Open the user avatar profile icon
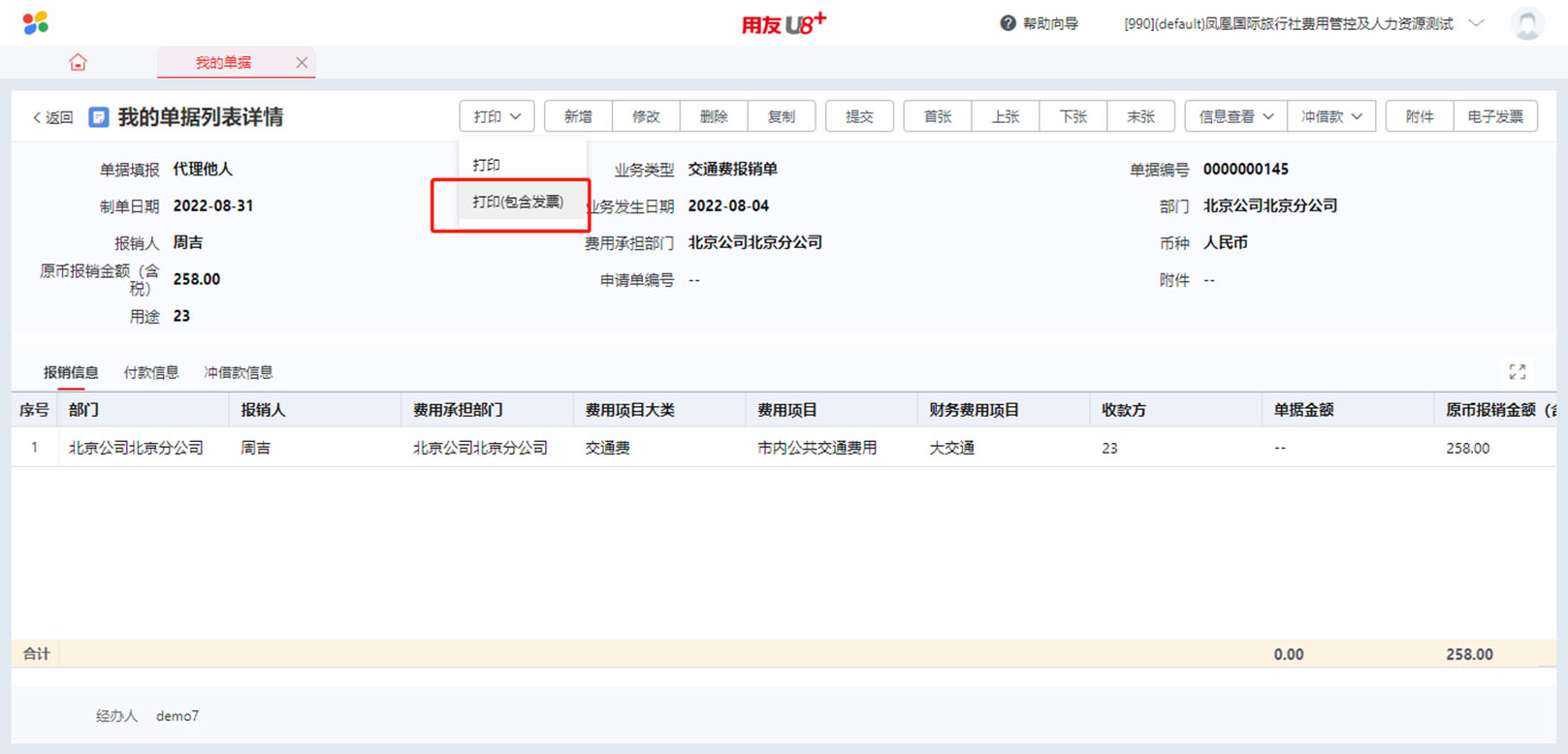This screenshot has width=1568, height=754. (1526, 23)
